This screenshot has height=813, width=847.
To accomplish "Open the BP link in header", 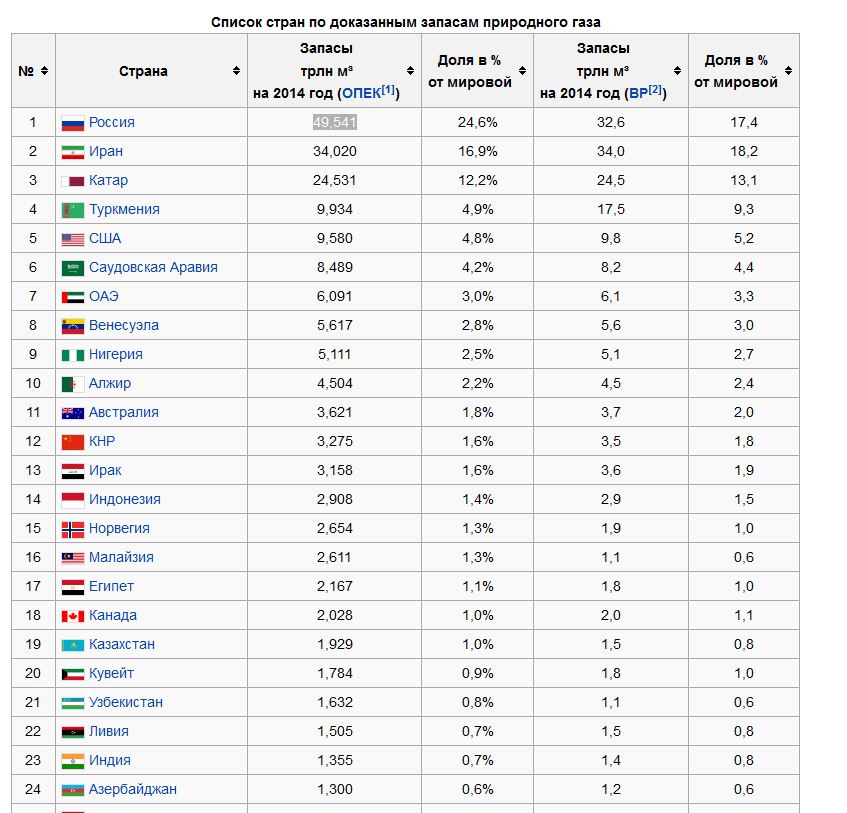I will pyautogui.click(x=637, y=93).
